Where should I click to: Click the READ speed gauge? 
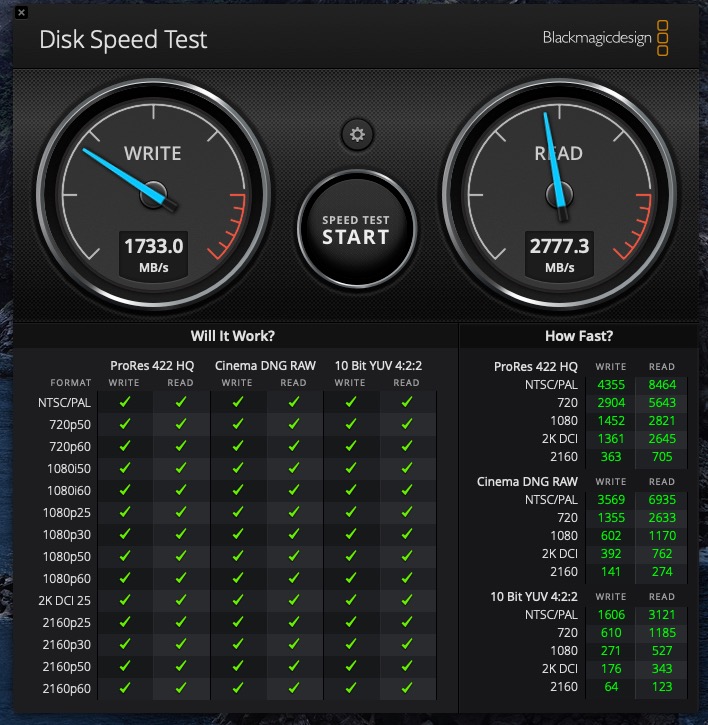559,194
